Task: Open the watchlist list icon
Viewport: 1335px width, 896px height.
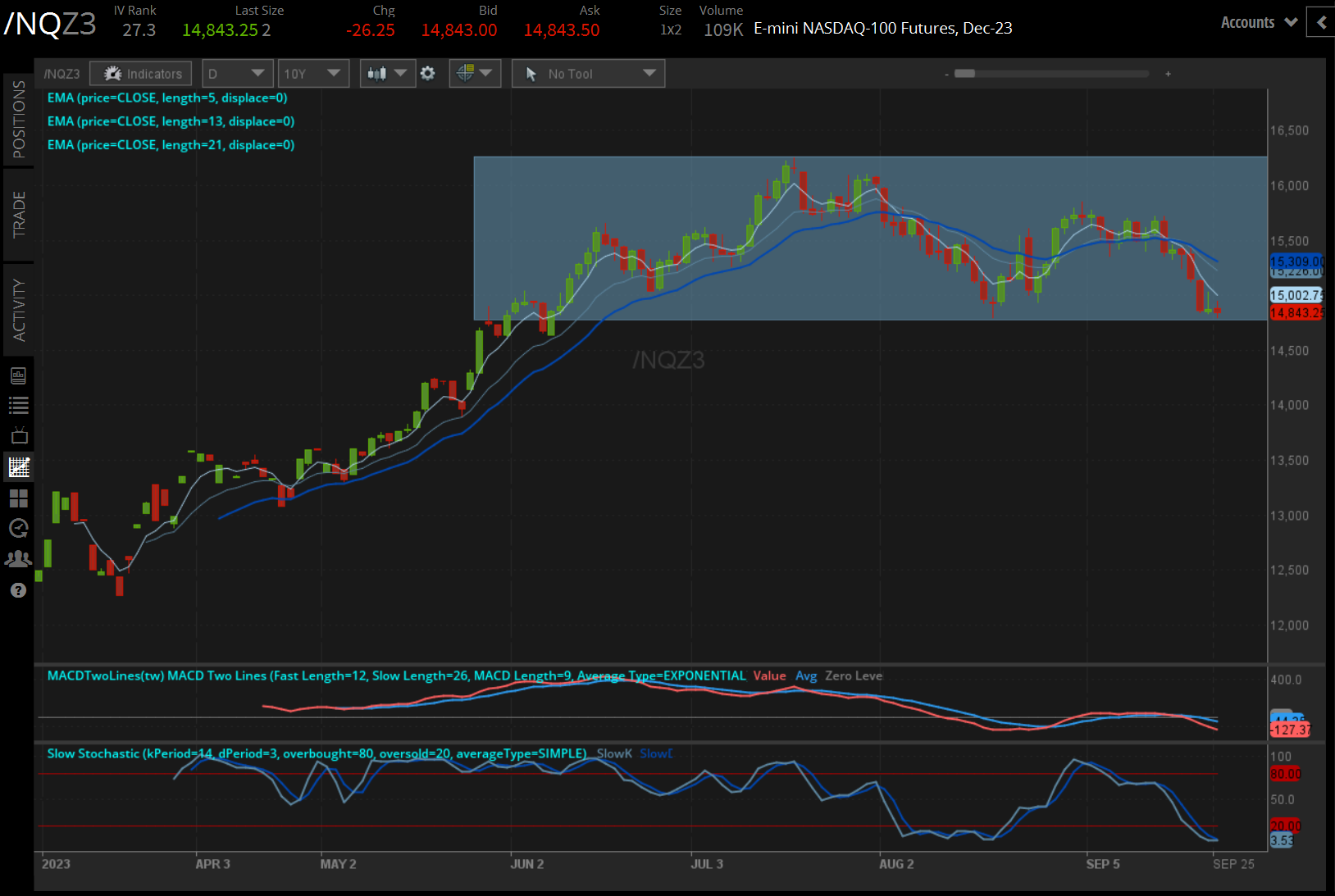Action: [18, 405]
